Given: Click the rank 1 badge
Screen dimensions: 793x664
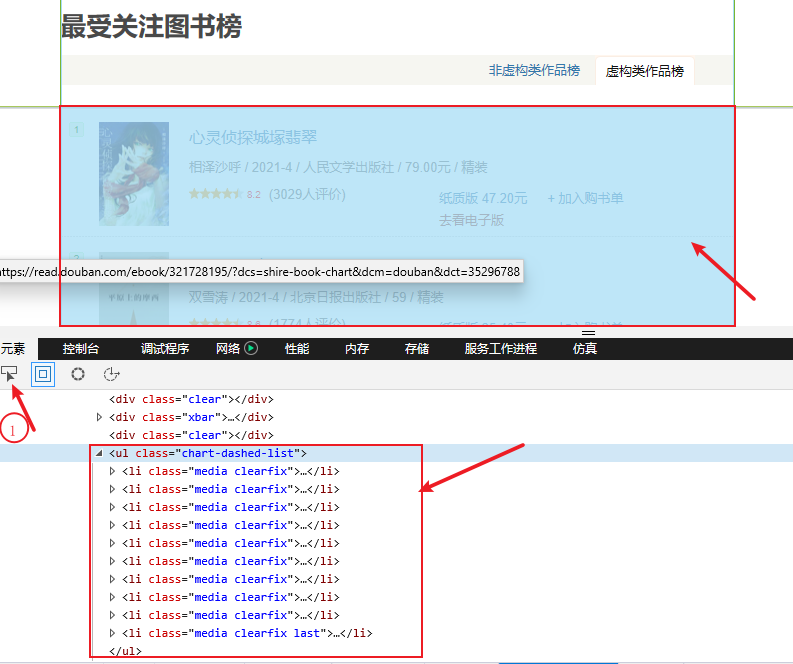Looking at the screenshot, I should [x=76, y=130].
